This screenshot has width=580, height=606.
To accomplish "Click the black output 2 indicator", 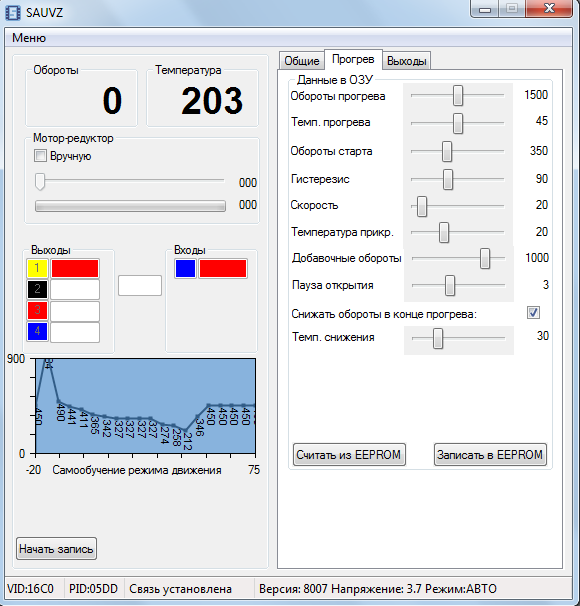I will click(x=37, y=289).
